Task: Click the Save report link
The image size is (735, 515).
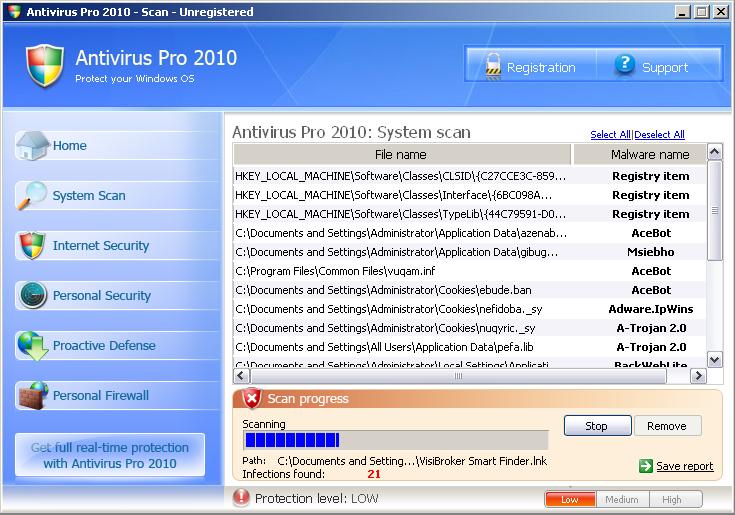Action: (684, 466)
